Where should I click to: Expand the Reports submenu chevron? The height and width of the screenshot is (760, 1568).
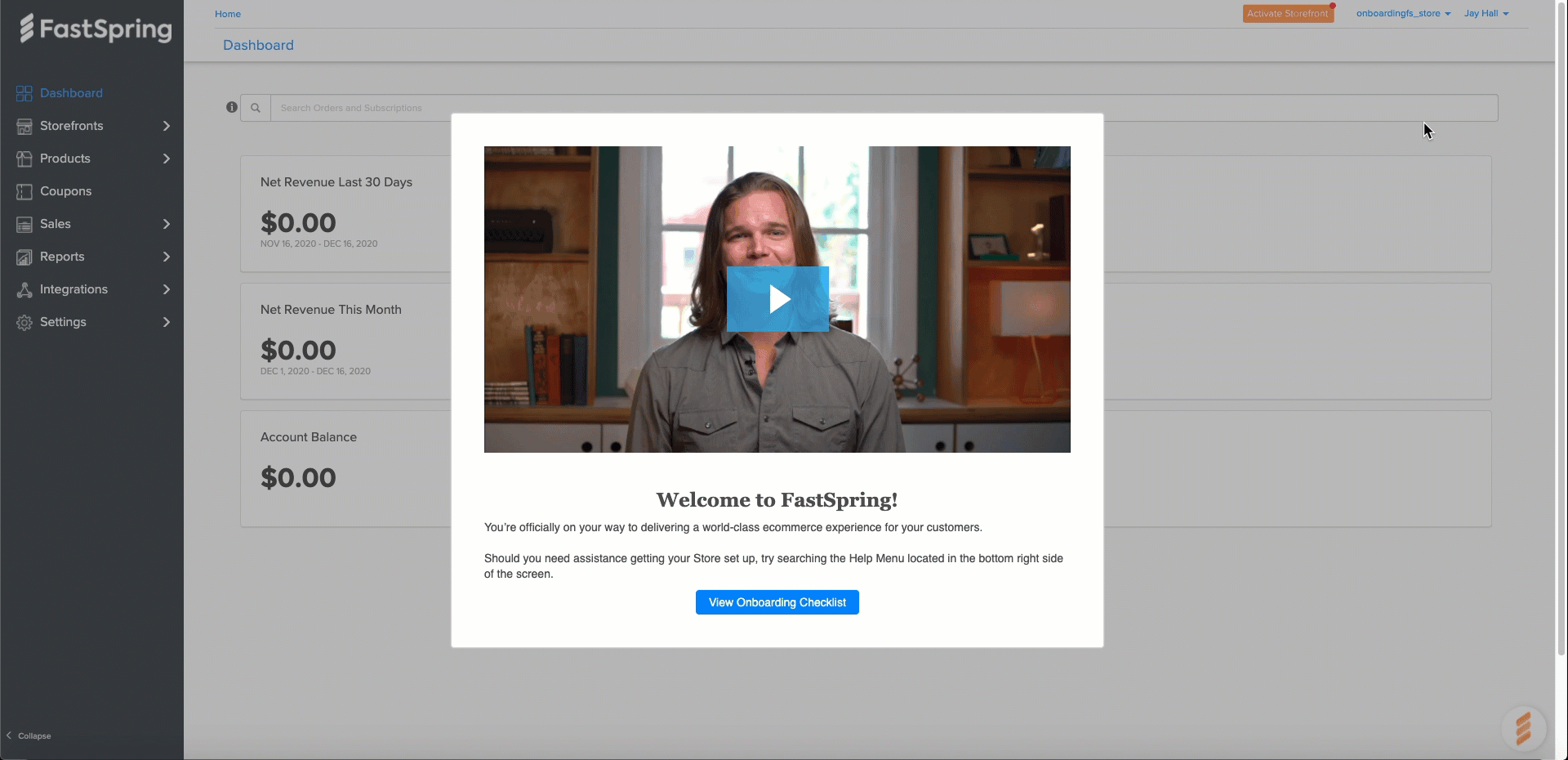click(x=167, y=257)
